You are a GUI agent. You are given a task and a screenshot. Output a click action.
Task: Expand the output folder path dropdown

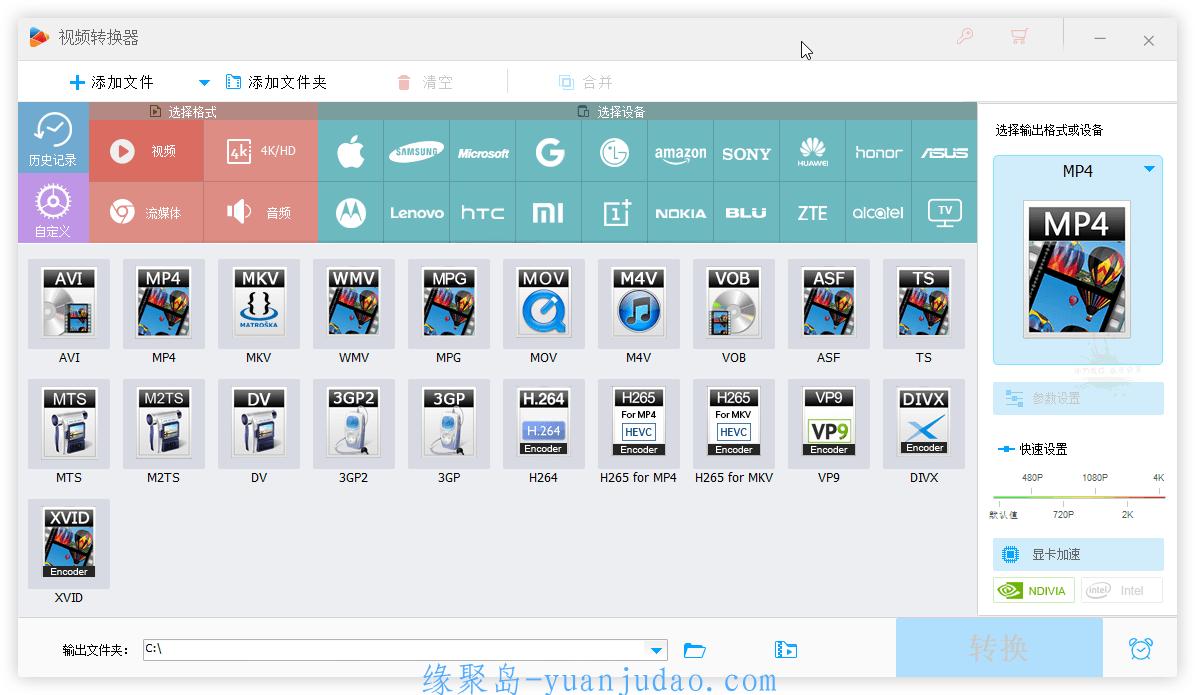coord(655,650)
